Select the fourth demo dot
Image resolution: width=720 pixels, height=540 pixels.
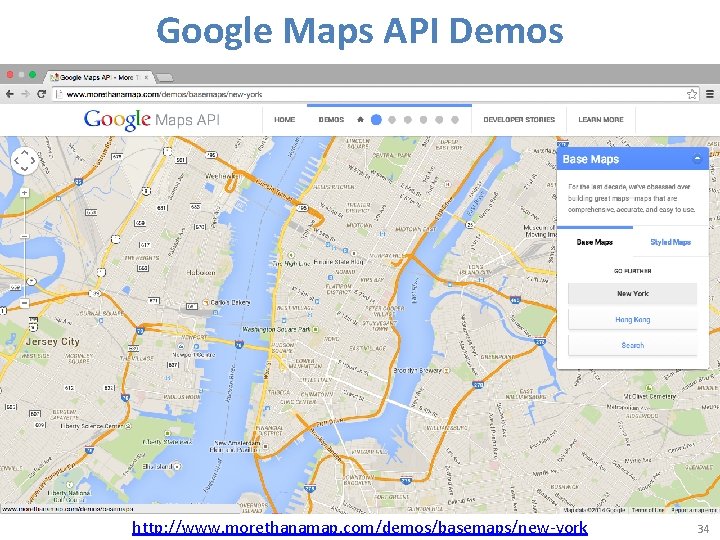(423, 120)
